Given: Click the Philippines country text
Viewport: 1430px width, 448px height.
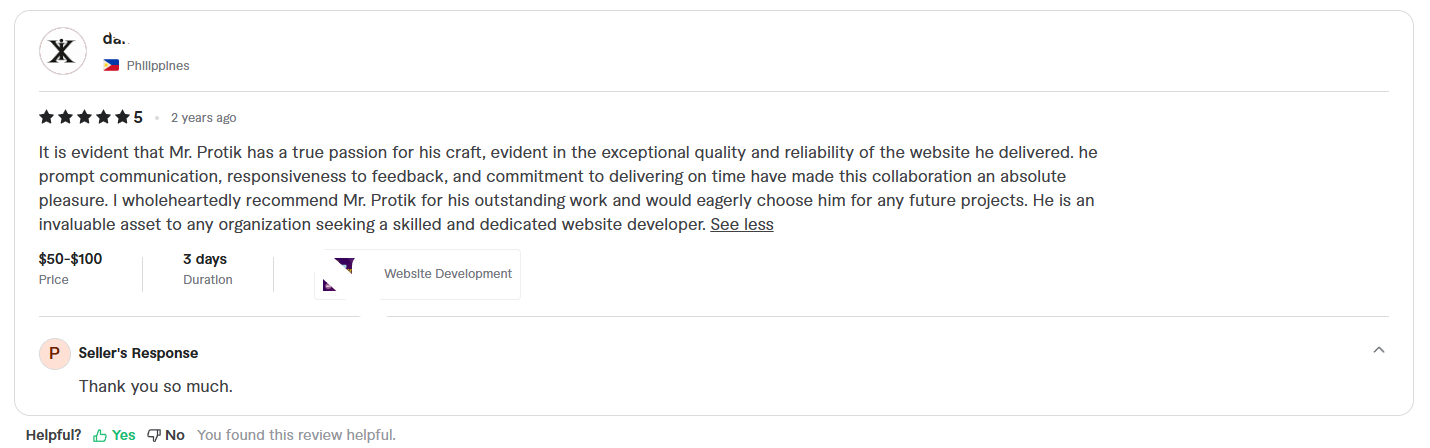Looking at the screenshot, I should 157,66.
